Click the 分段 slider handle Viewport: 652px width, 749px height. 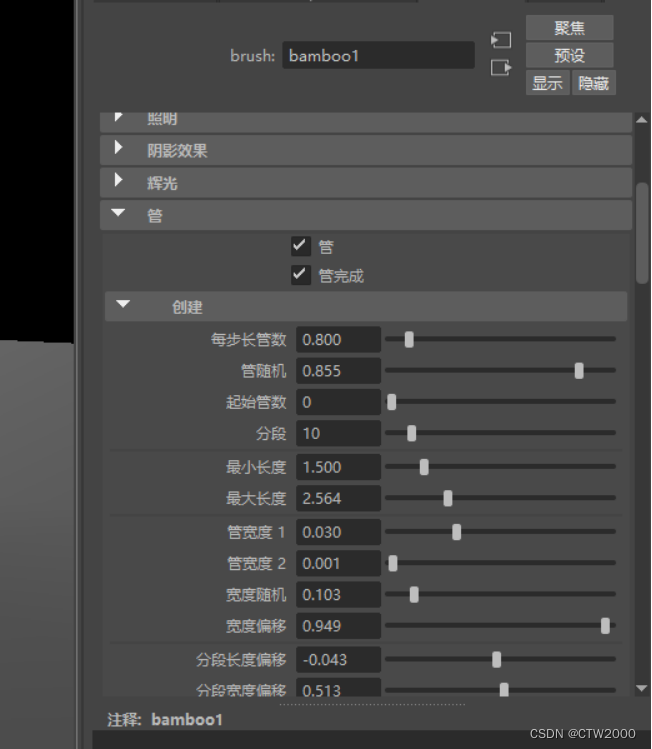[411, 433]
